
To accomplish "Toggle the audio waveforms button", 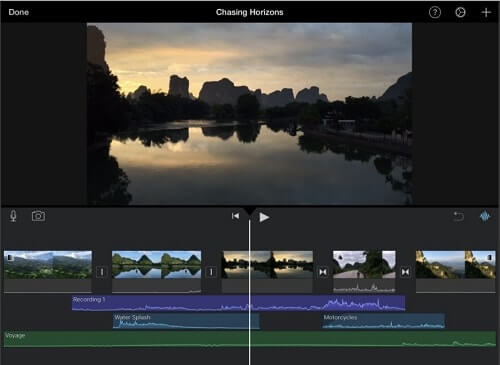I will tap(485, 216).
